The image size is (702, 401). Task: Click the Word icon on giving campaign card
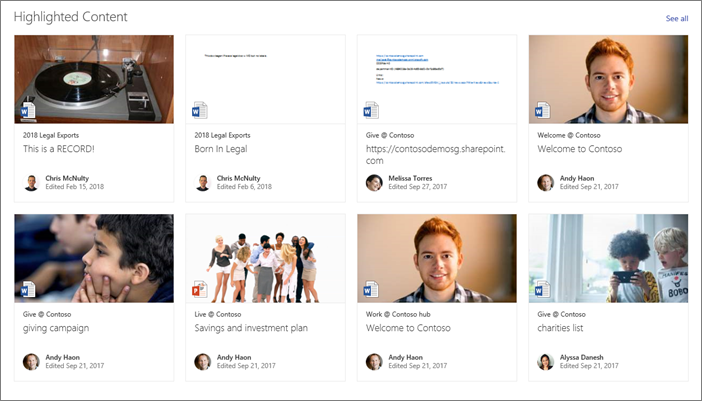(x=28, y=290)
